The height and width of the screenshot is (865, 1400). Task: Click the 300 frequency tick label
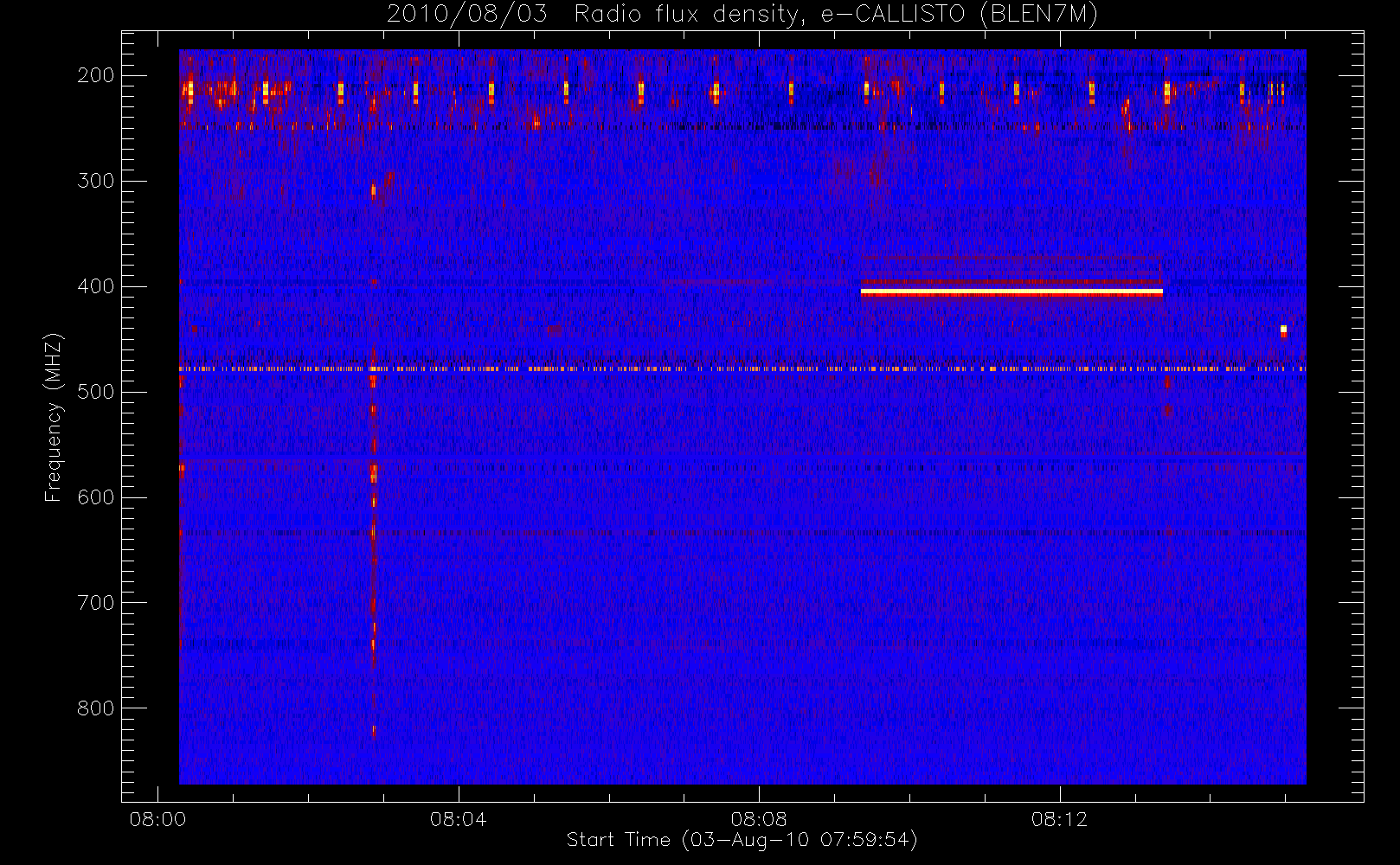(x=96, y=181)
